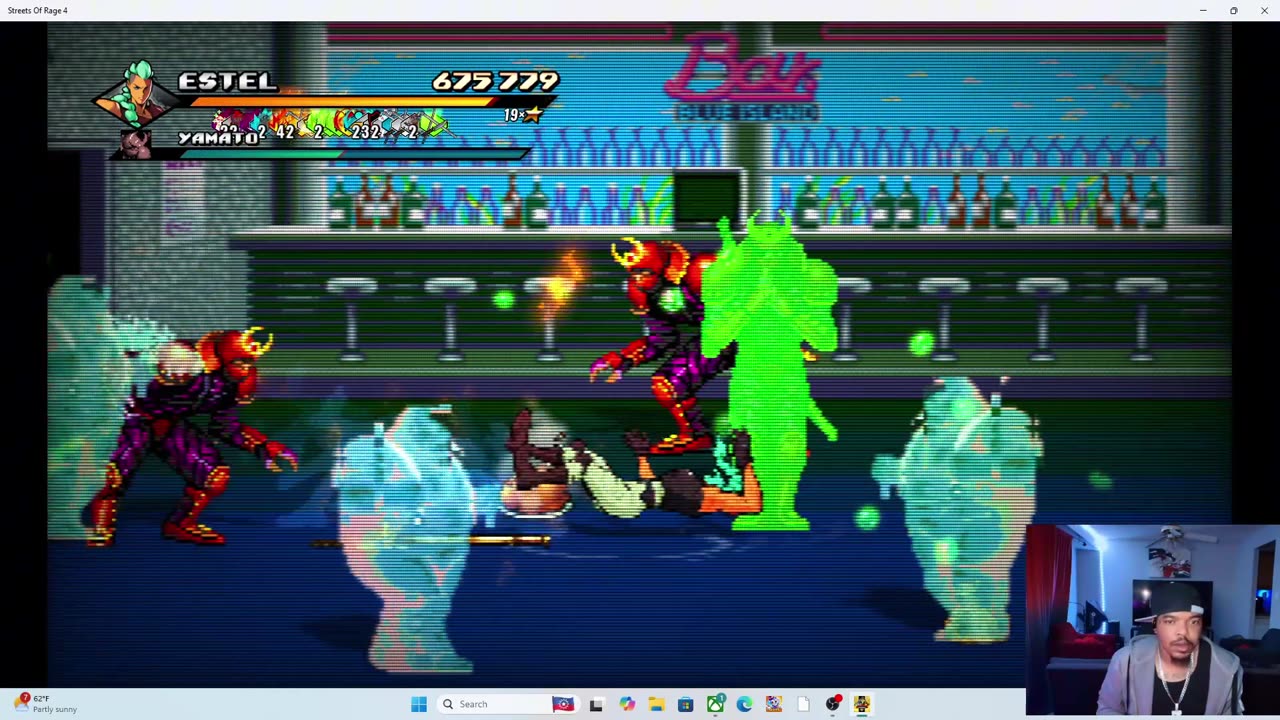Open the weather widget showing Partly sunny
1280x720 pixels.
pos(46,704)
